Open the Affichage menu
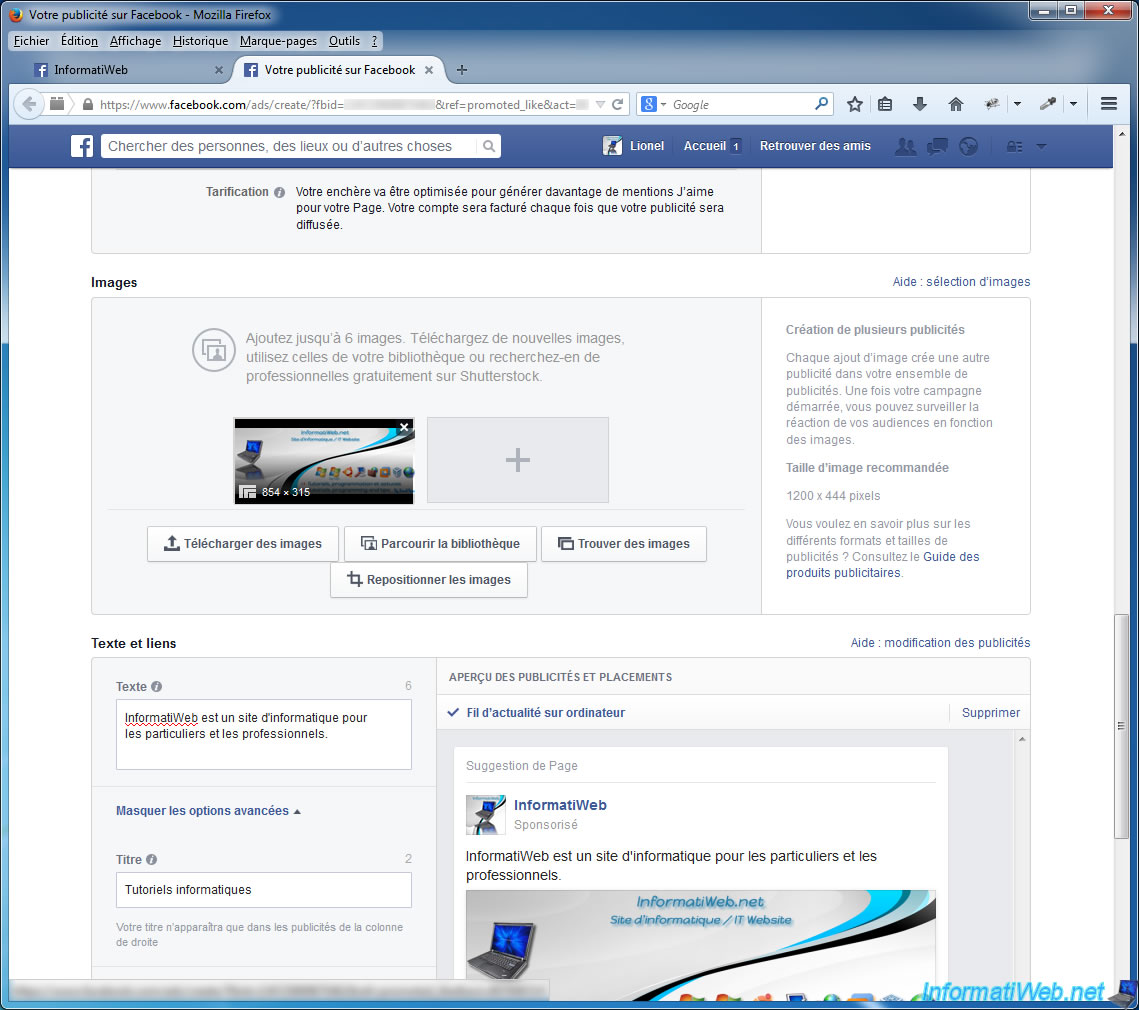This screenshot has height=1010, width=1139. click(135, 41)
